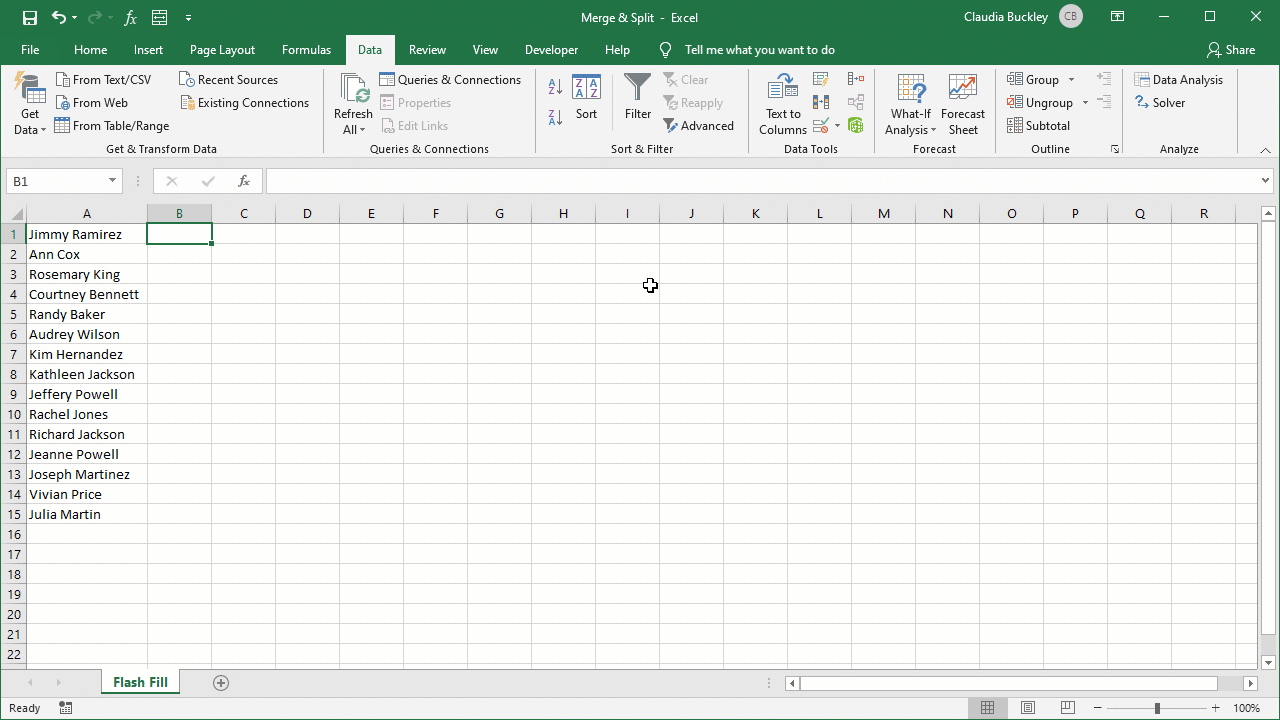The height and width of the screenshot is (720, 1280).
Task: Switch to the Formulas ribbon tab
Action: pyautogui.click(x=306, y=50)
